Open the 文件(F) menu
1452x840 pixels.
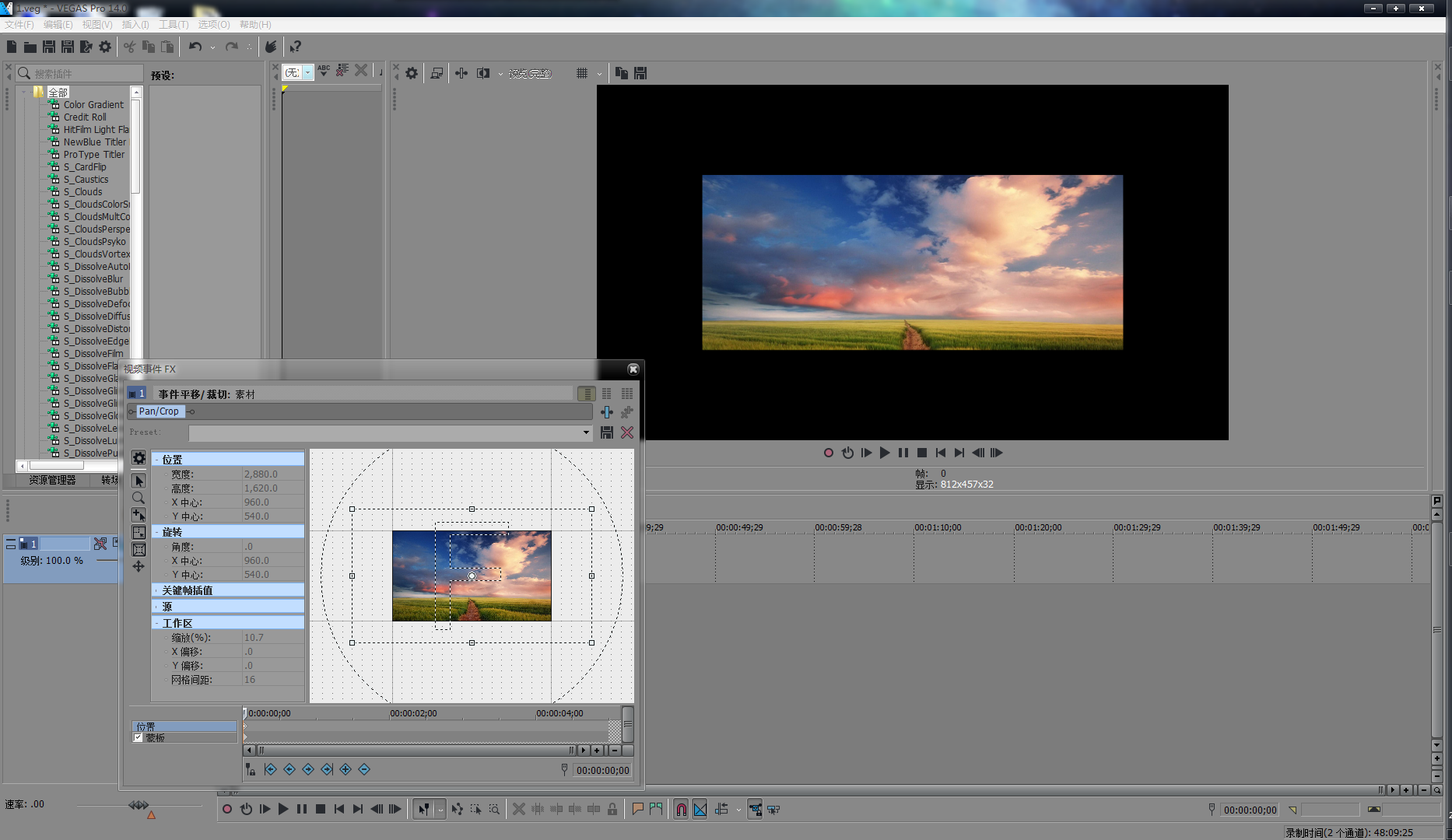[19, 25]
